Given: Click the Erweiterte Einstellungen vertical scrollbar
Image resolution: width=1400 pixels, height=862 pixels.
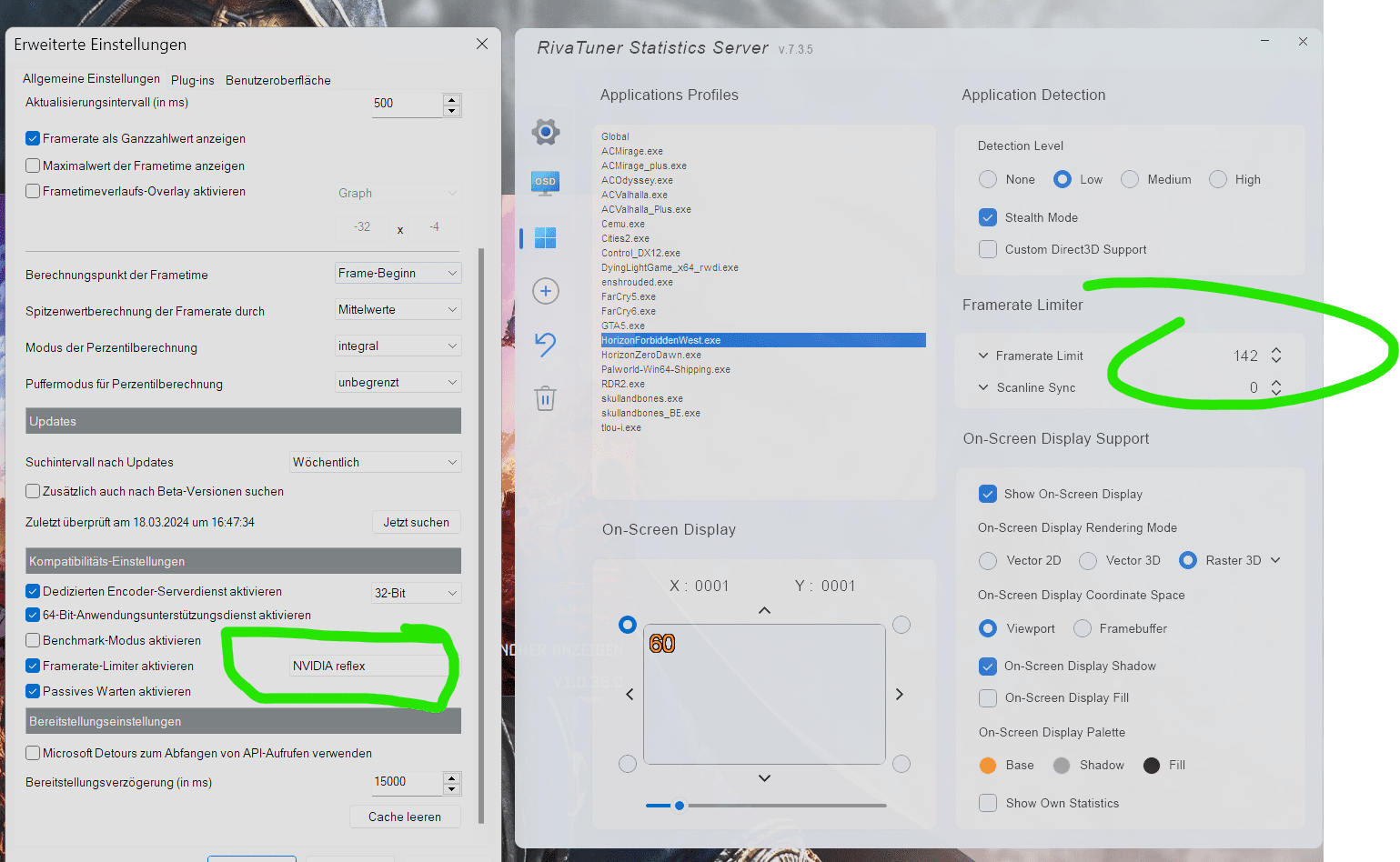Looking at the screenshot, I should point(481,536).
